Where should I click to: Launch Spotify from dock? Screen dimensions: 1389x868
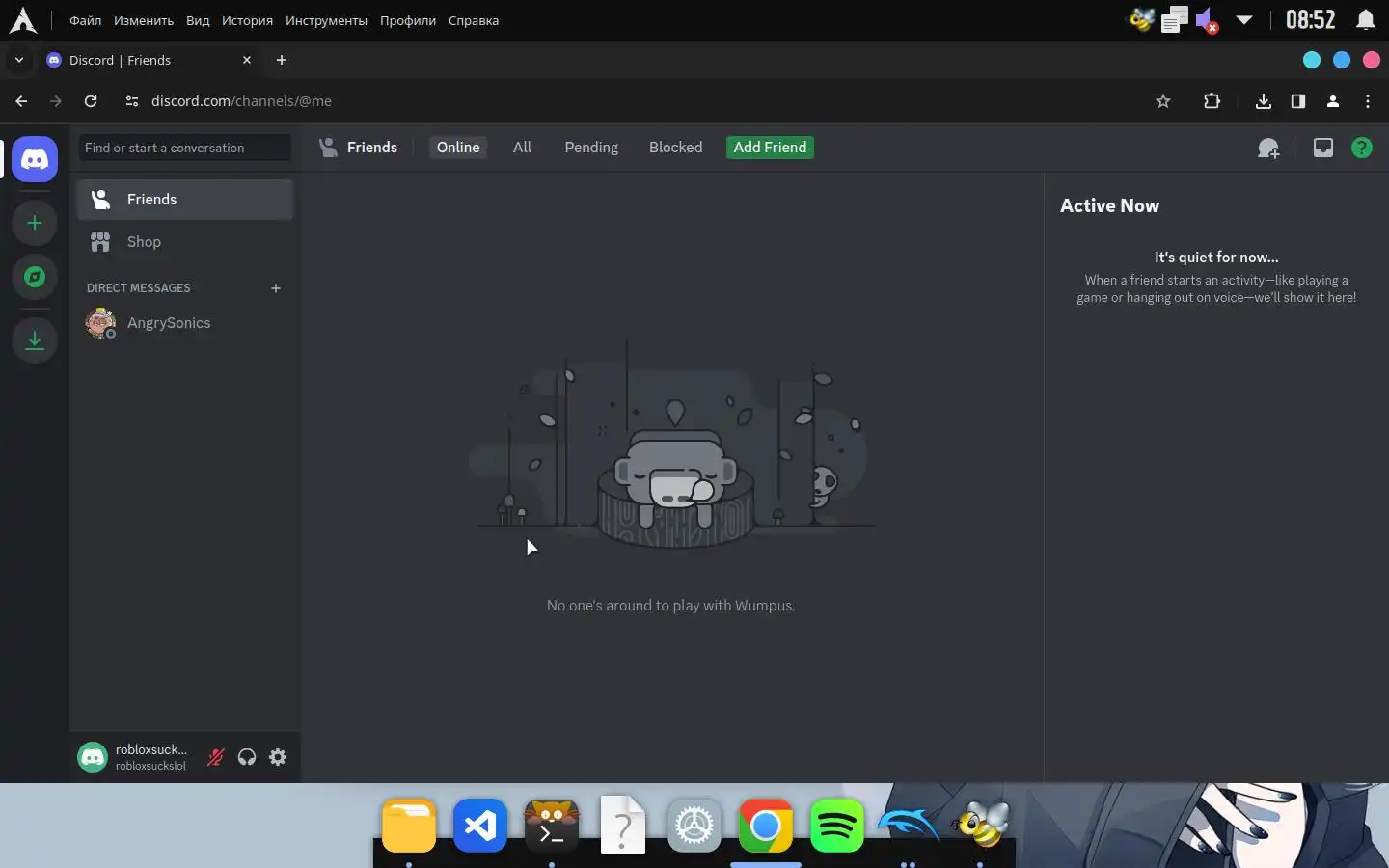coord(837,827)
